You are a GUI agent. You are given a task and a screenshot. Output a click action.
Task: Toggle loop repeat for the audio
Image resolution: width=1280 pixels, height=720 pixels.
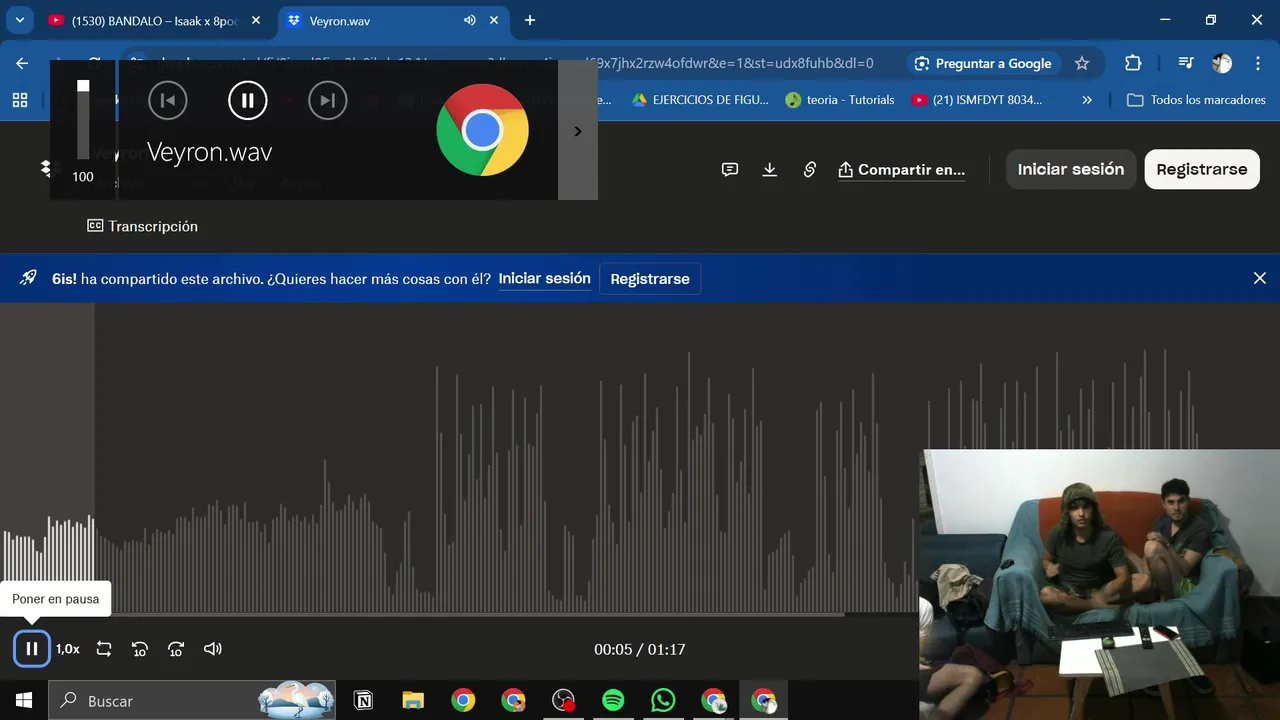(x=104, y=649)
